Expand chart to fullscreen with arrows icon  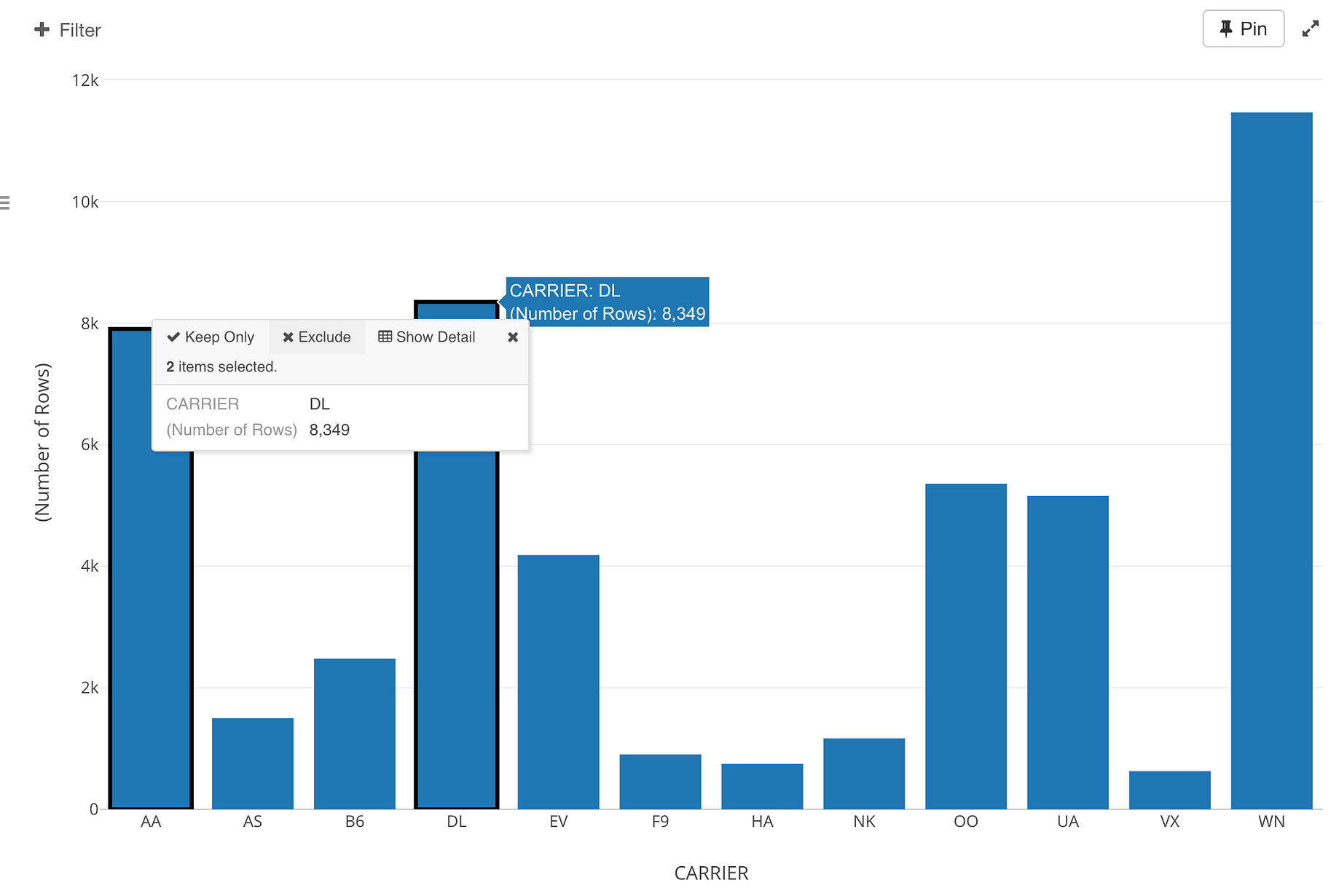[x=1311, y=28]
